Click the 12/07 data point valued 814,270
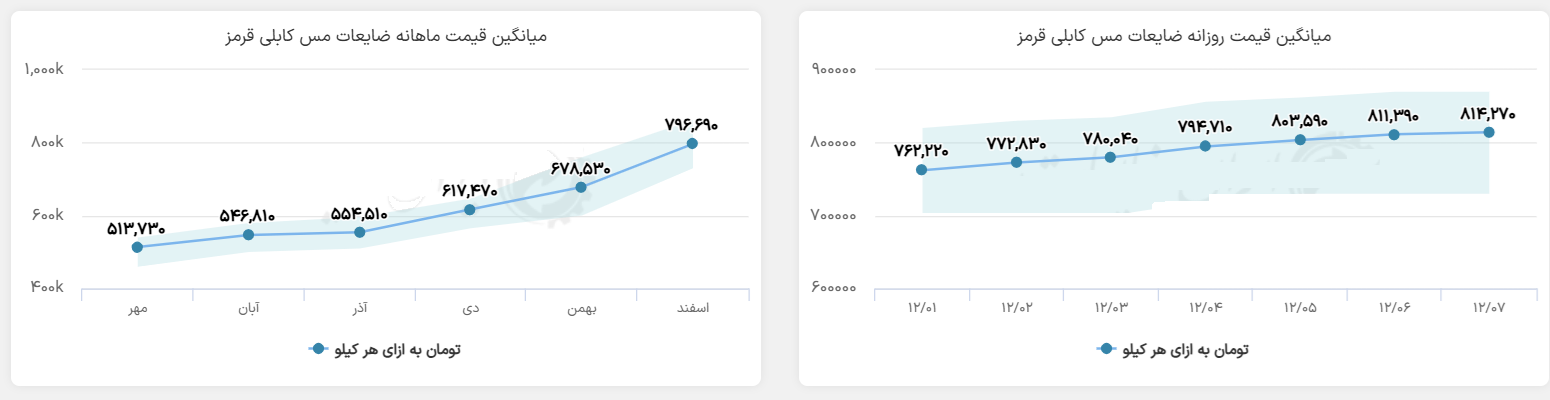 pos(1489,132)
